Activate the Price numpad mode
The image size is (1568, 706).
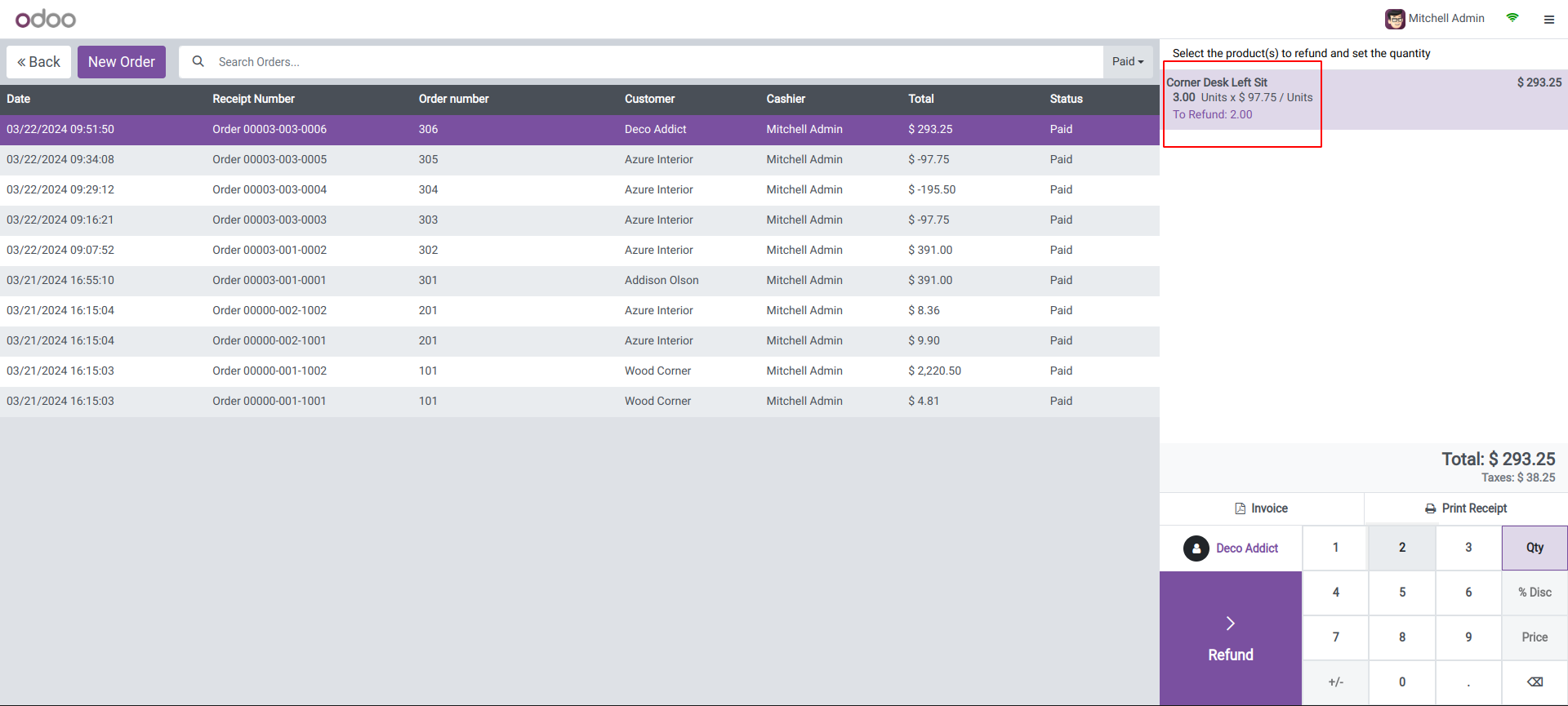[1535, 637]
